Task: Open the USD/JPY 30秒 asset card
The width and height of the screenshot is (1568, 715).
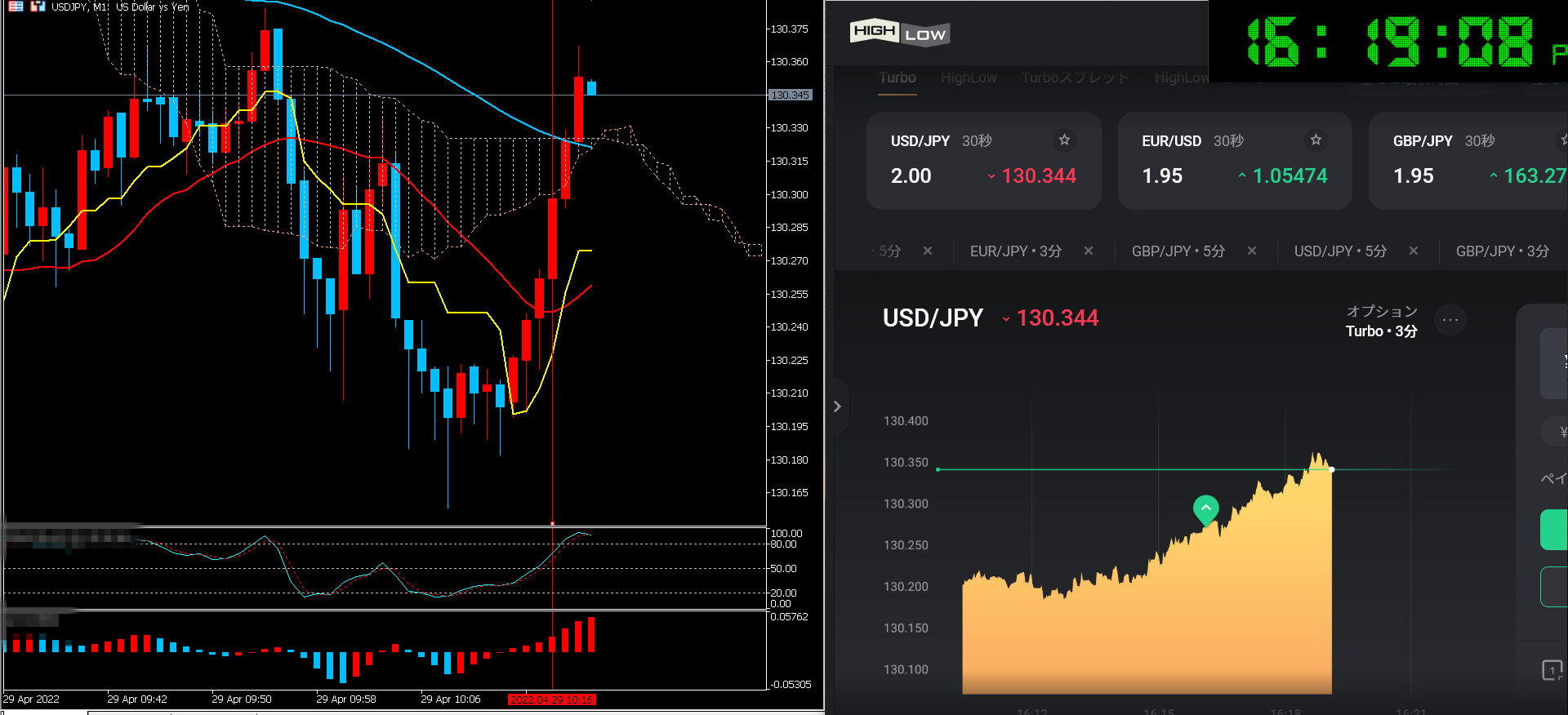Action: point(984,161)
